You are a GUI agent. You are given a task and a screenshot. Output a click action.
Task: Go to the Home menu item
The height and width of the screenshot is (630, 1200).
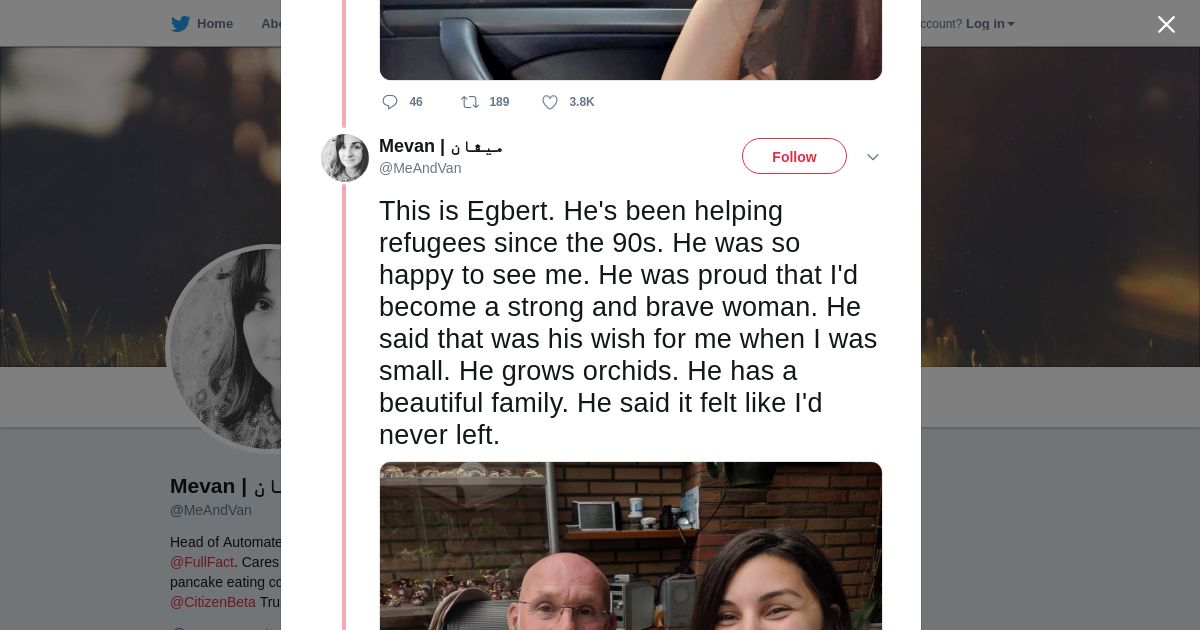coord(214,24)
